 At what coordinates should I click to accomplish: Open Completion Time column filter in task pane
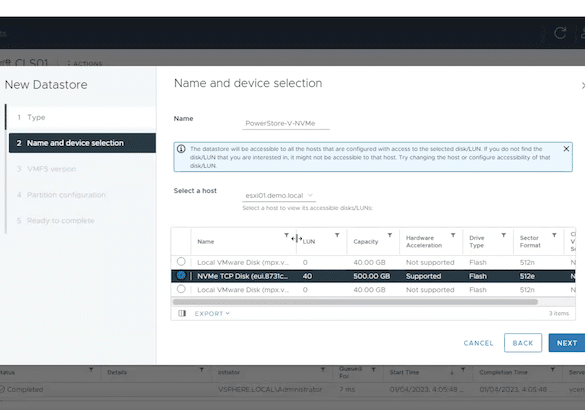pos(553,370)
